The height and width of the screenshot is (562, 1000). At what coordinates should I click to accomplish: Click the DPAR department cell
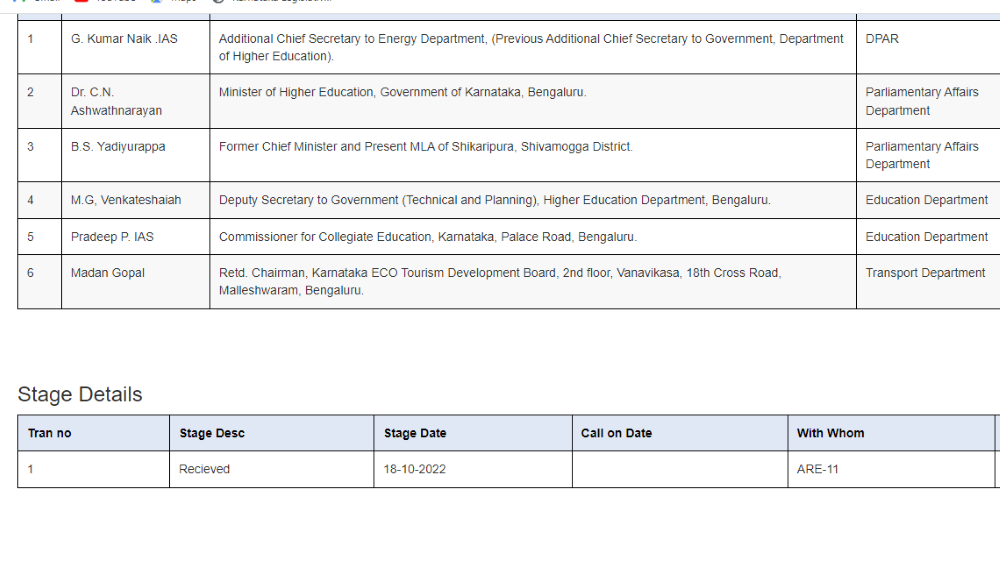coord(882,39)
